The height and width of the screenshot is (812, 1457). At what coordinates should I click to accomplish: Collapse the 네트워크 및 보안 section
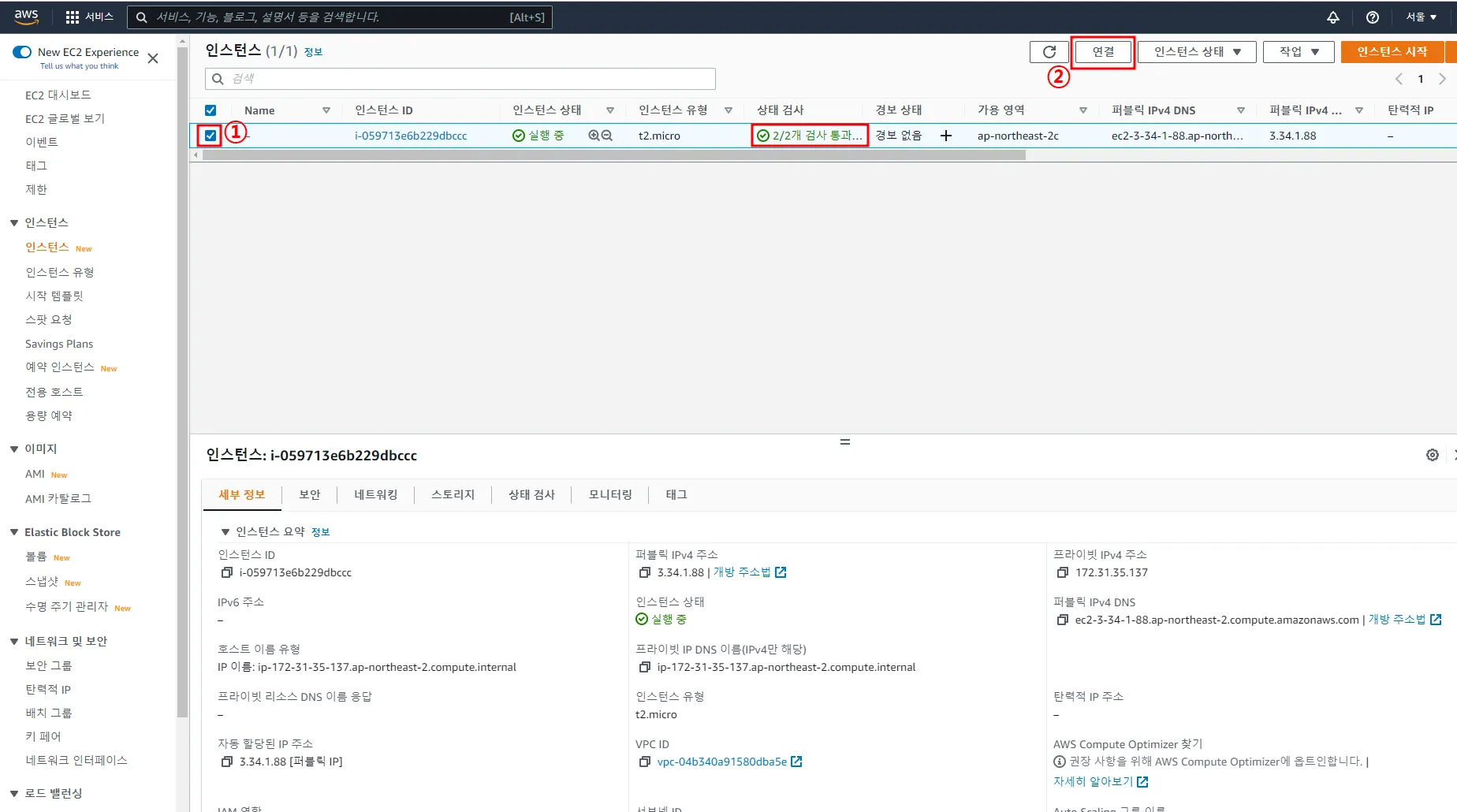(x=14, y=642)
